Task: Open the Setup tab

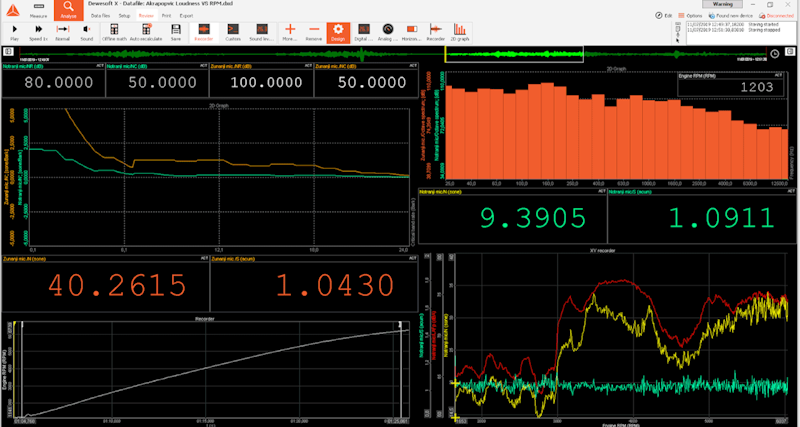Action: point(124,16)
